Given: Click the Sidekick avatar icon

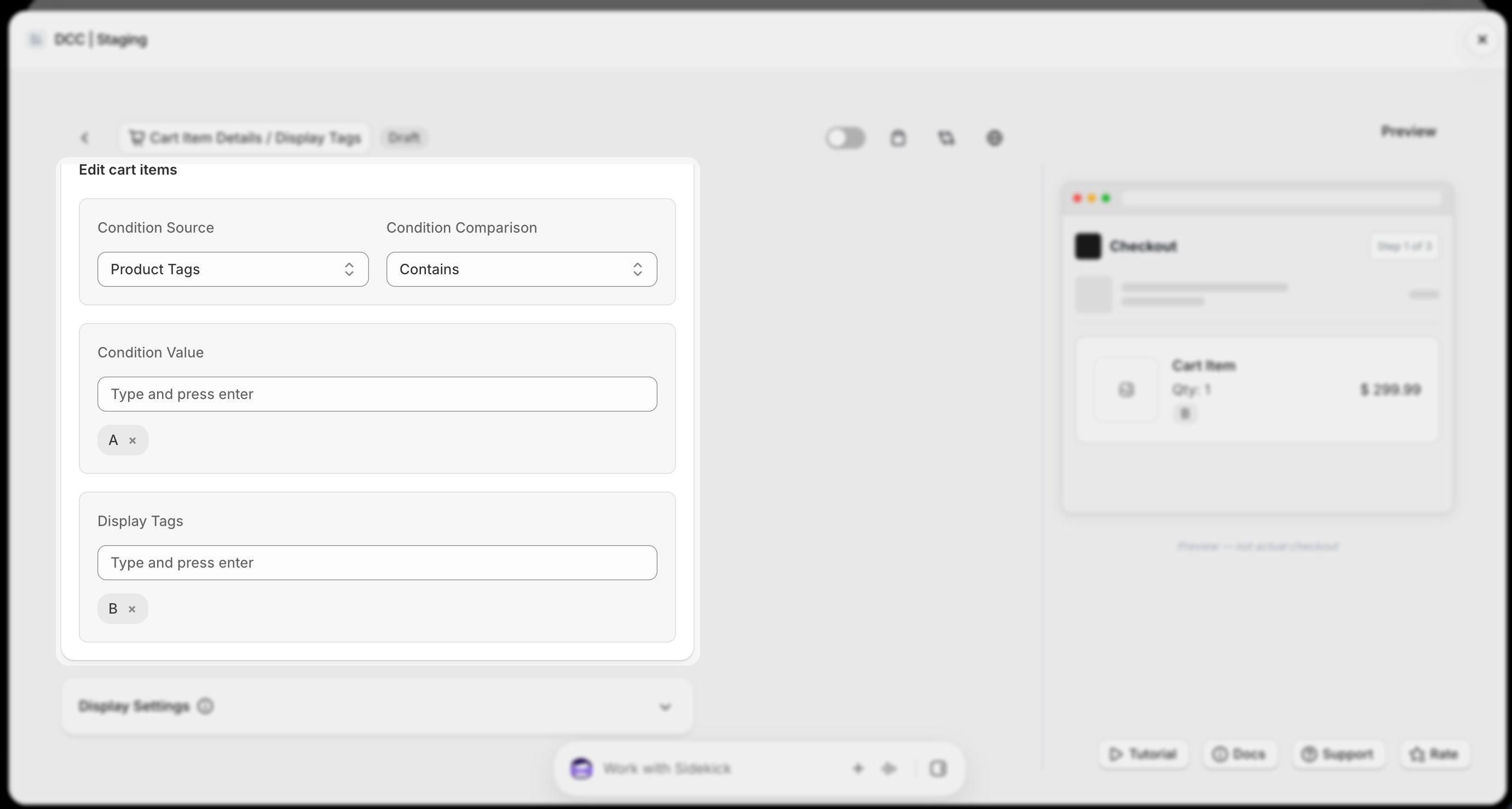Looking at the screenshot, I should coord(582,768).
